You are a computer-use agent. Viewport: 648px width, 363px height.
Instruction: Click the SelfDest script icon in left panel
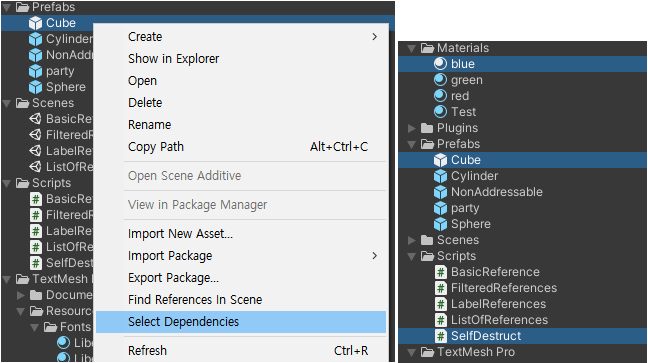(36, 263)
